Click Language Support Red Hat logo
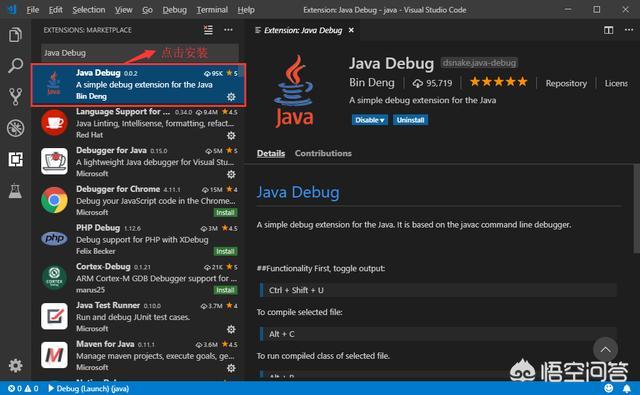The height and width of the screenshot is (395, 640). 54,122
